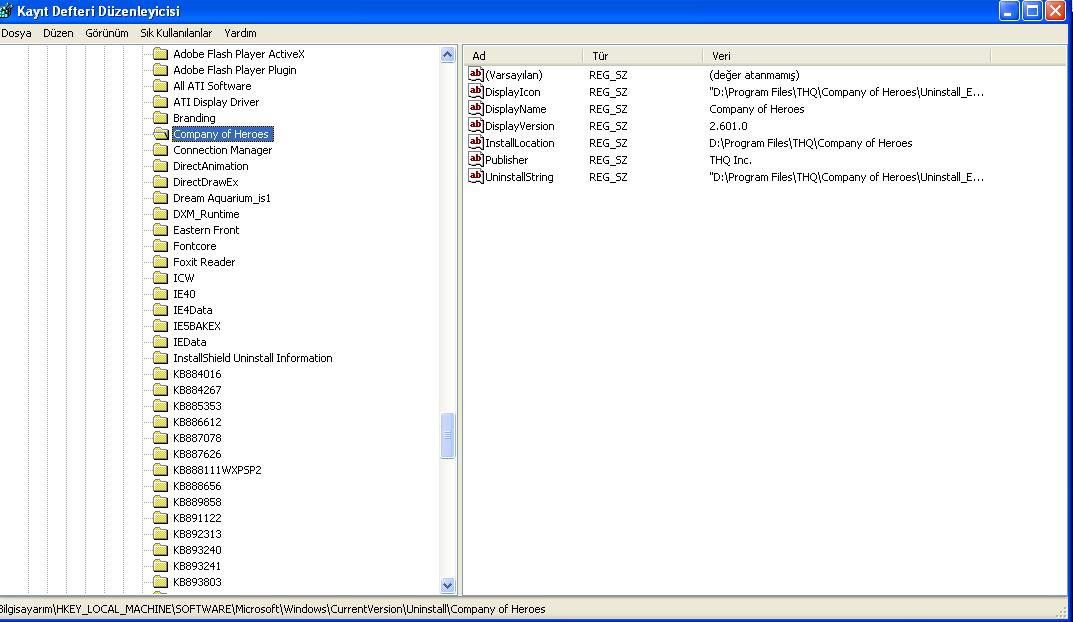The image size is (1073, 622).
Task: Click the tree scrollbar down arrow
Action: tap(448, 585)
